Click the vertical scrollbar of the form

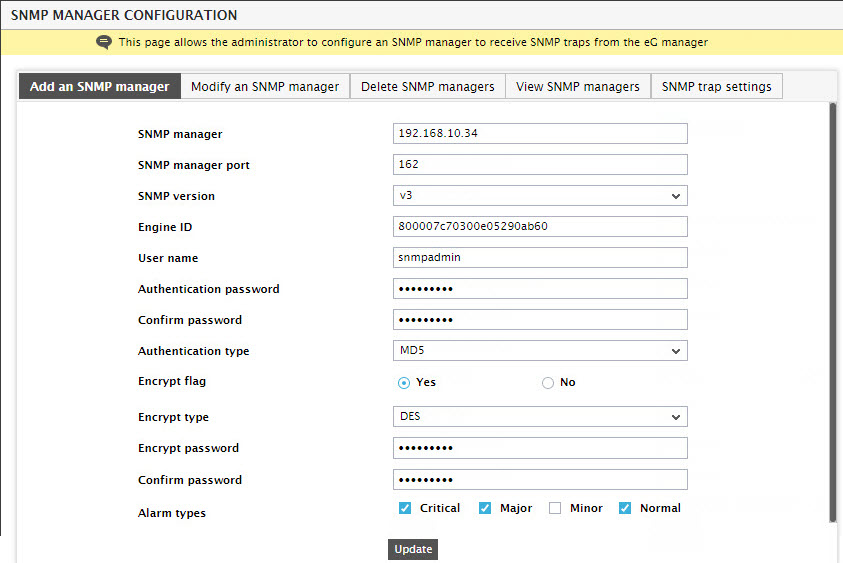pyautogui.click(x=833, y=312)
